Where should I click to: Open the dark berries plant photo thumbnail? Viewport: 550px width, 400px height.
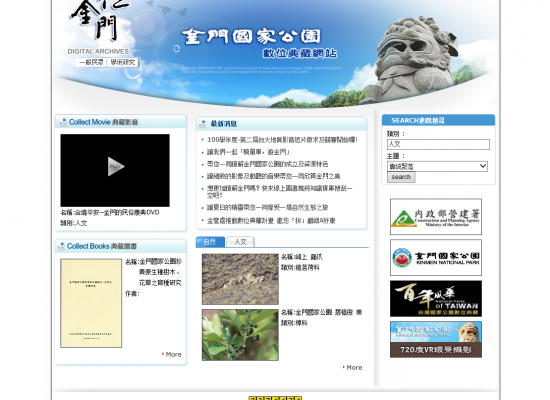click(x=240, y=335)
